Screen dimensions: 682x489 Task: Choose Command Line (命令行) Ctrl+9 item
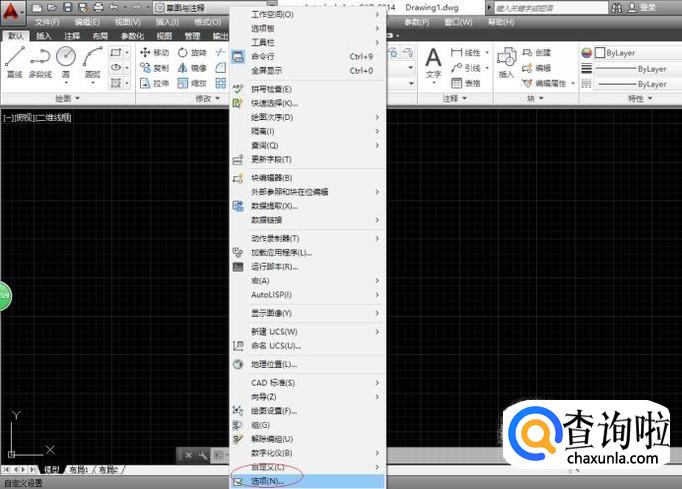click(x=308, y=56)
